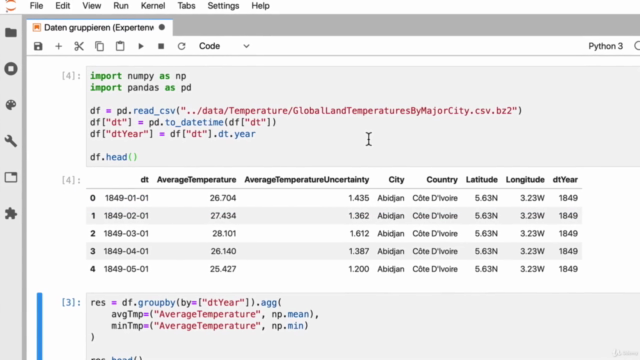Click the input prompt [4] of first cell
Screen dimensions: 640x360
pos(71,76)
